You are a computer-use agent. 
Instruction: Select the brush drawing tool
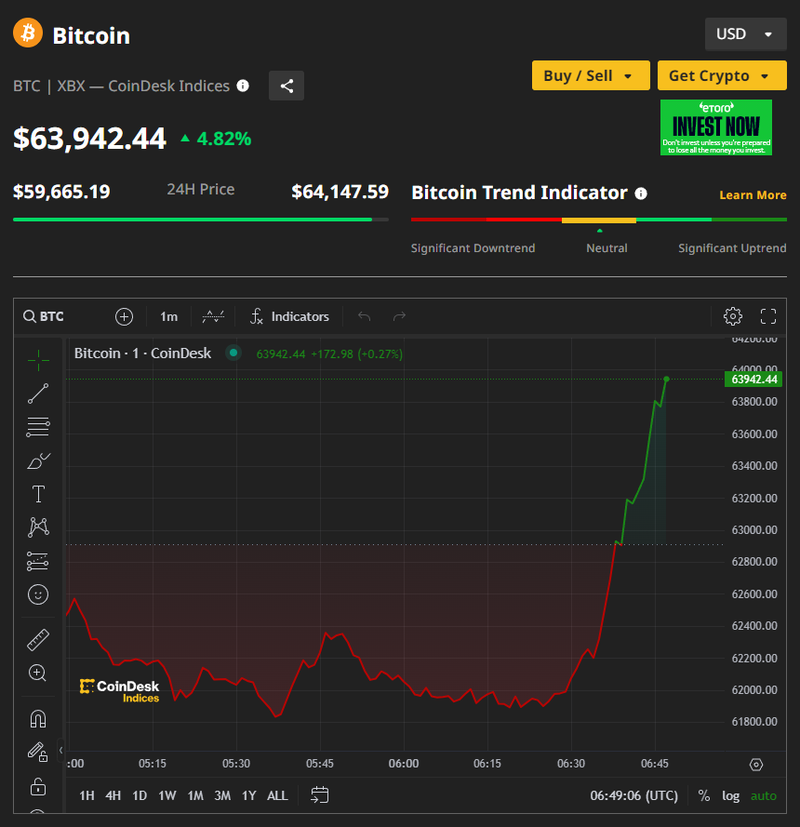click(x=38, y=461)
